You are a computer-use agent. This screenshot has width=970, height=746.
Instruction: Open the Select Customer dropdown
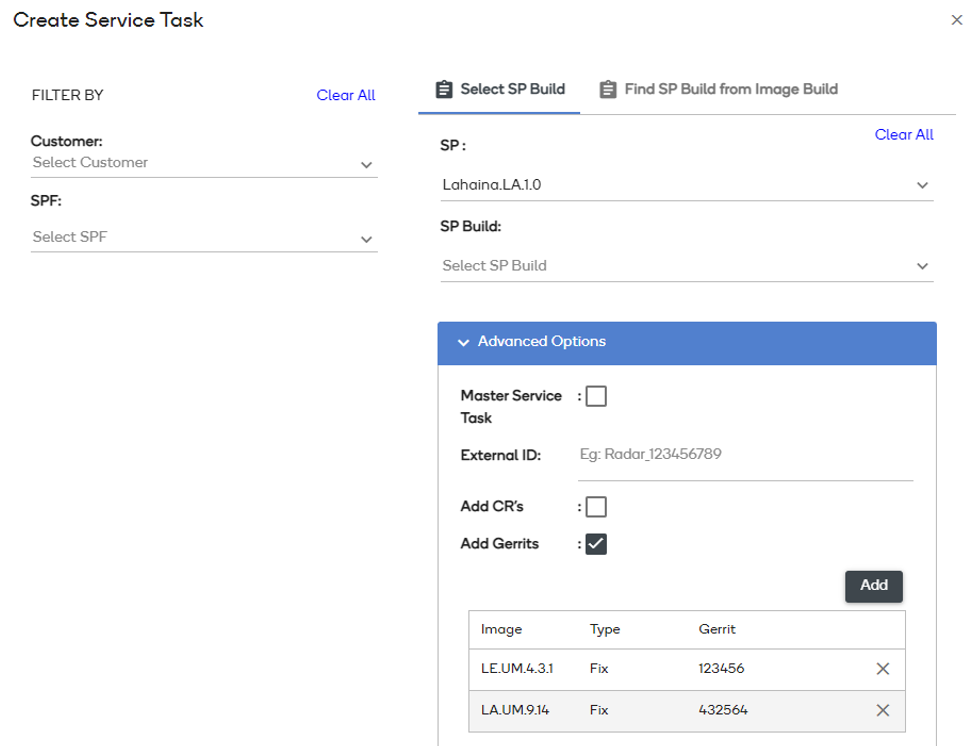[204, 163]
